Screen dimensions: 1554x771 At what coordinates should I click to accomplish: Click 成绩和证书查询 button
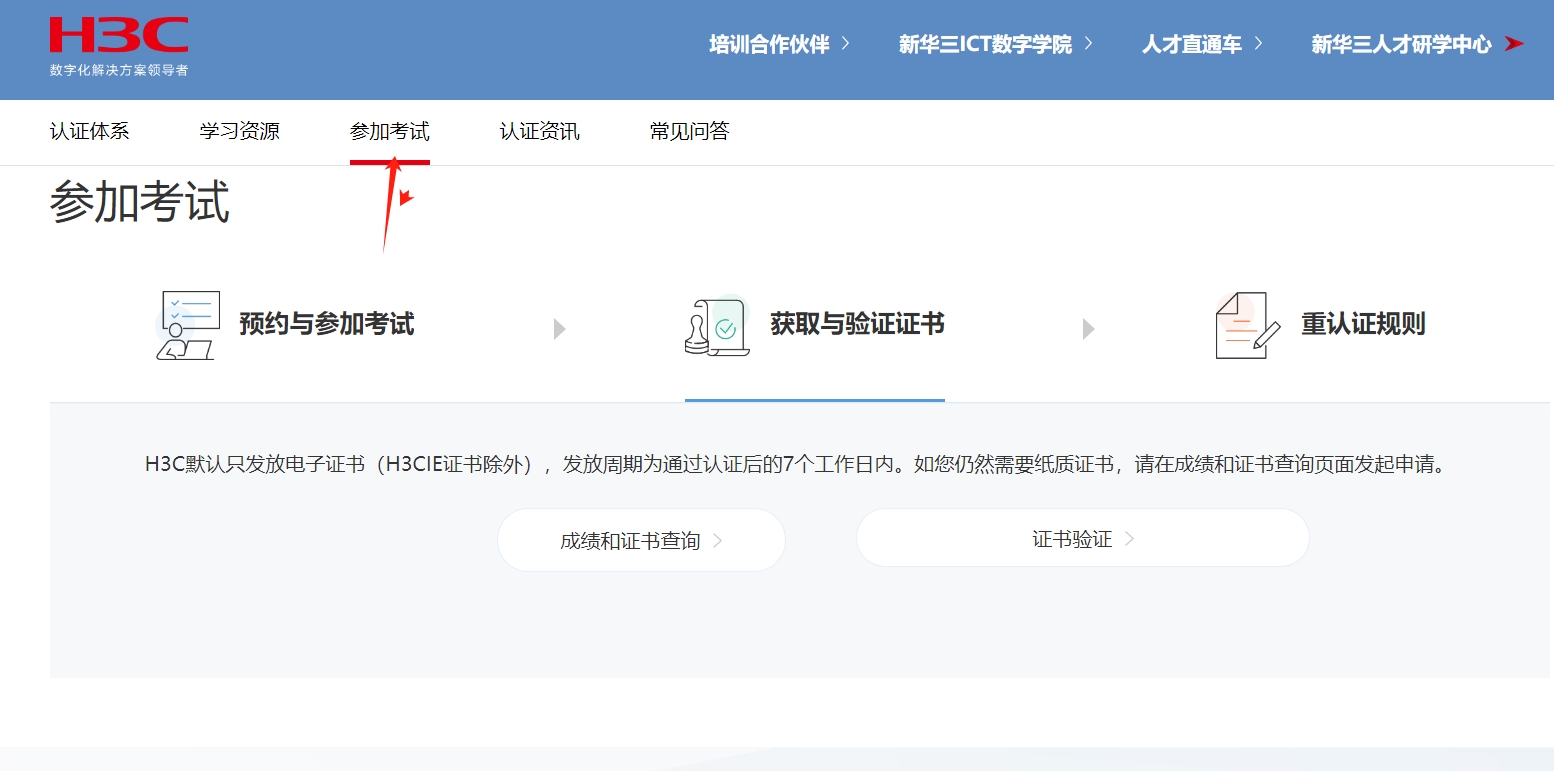[x=641, y=541]
